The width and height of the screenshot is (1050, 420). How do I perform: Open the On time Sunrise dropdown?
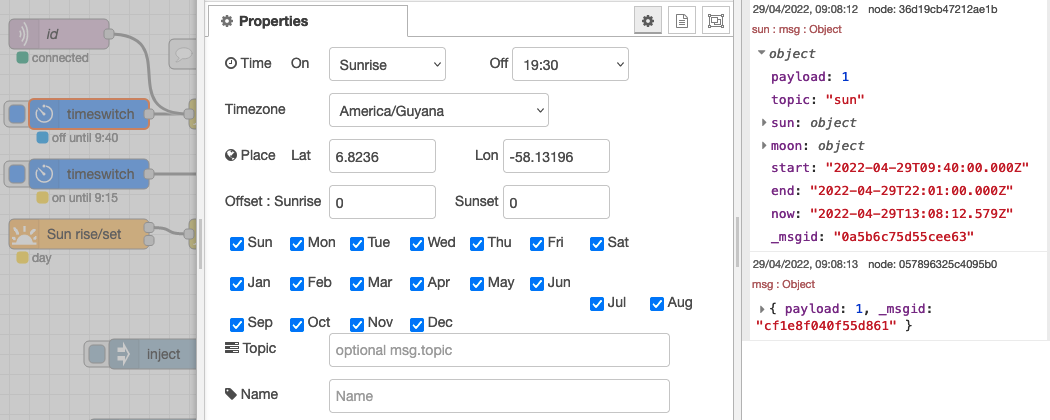coord(388,64)
